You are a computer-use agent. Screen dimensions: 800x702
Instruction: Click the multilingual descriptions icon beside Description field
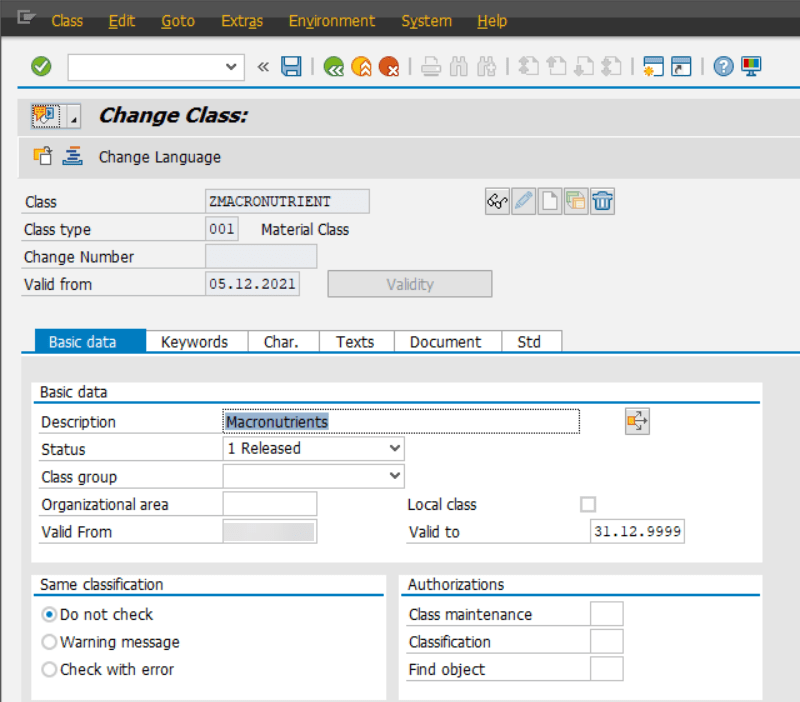click(x=637, y=421)
